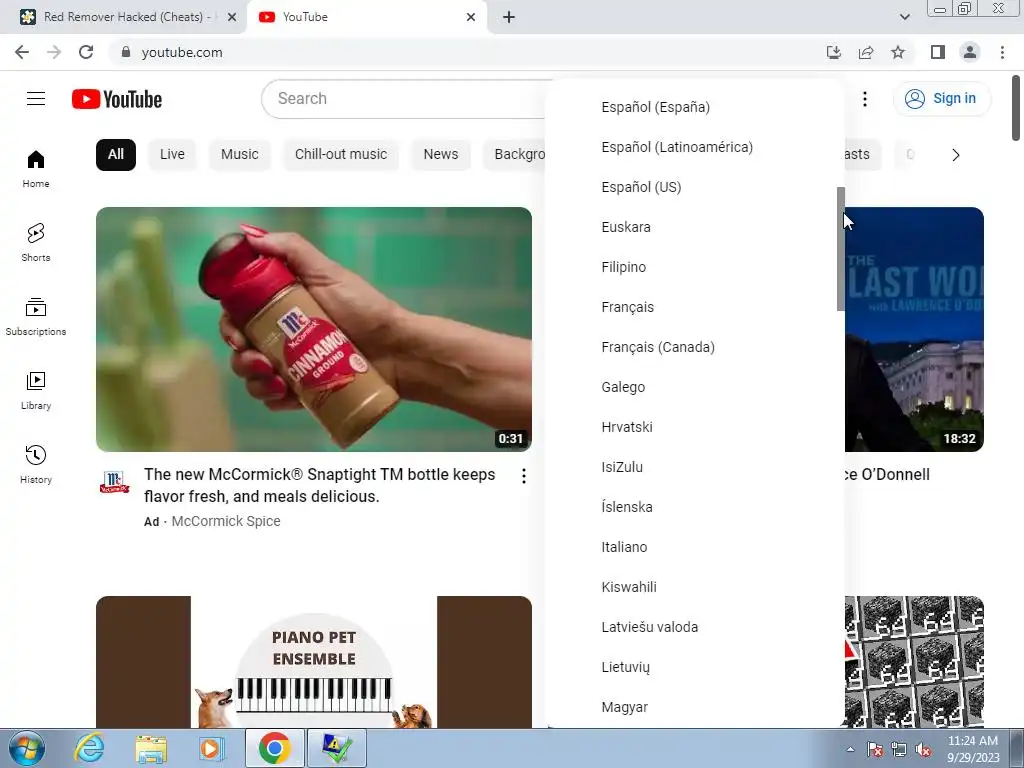Open media player from the taskbar
This screenshot has width=1024, height=768.
click(x=212, y=748)
